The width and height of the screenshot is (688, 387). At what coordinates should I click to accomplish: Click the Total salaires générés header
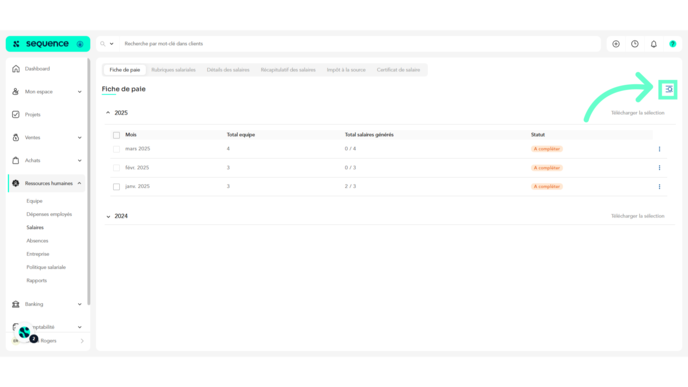[x=369, y=135]
